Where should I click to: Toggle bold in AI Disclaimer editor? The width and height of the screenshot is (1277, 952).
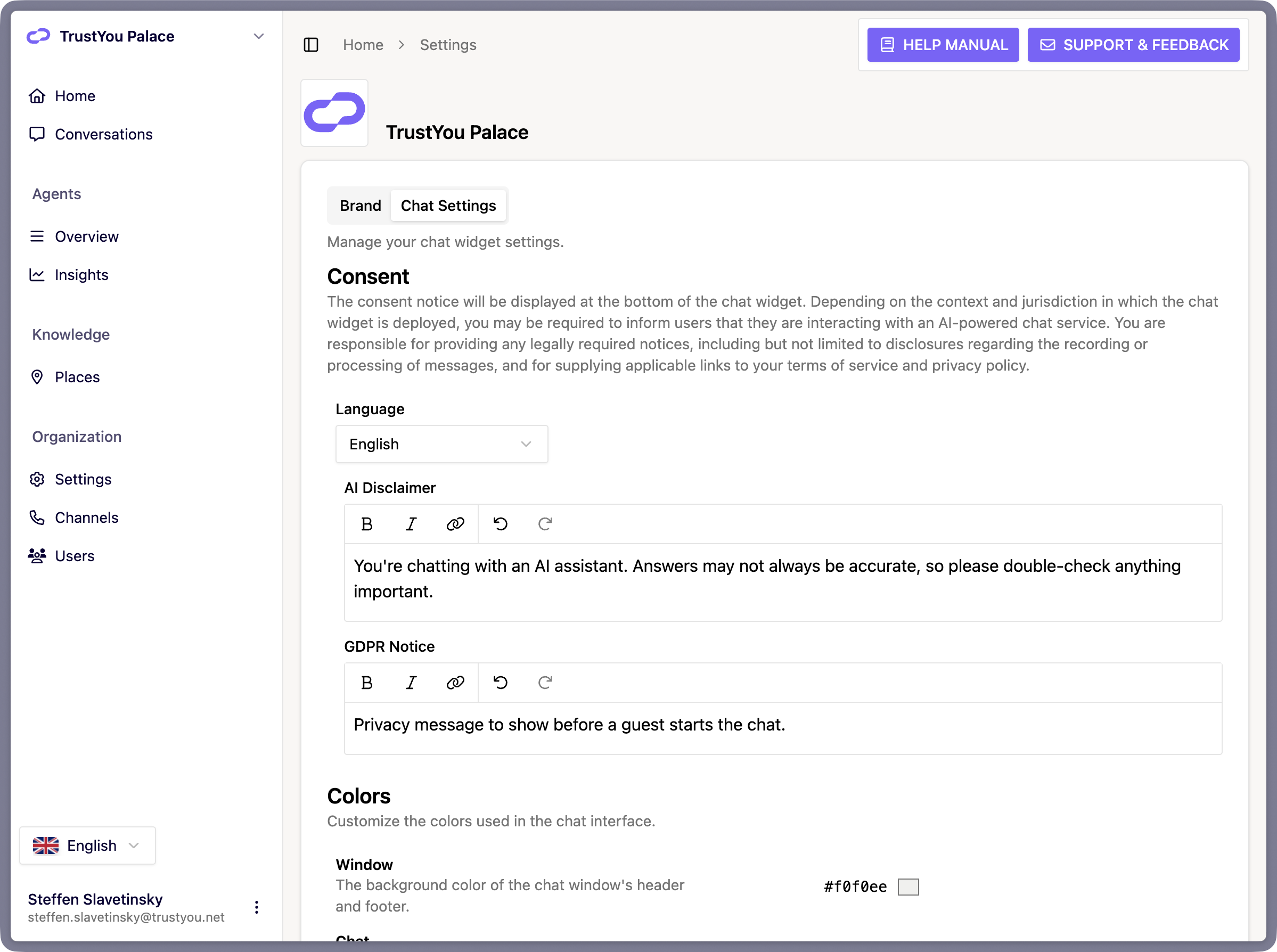366,524
